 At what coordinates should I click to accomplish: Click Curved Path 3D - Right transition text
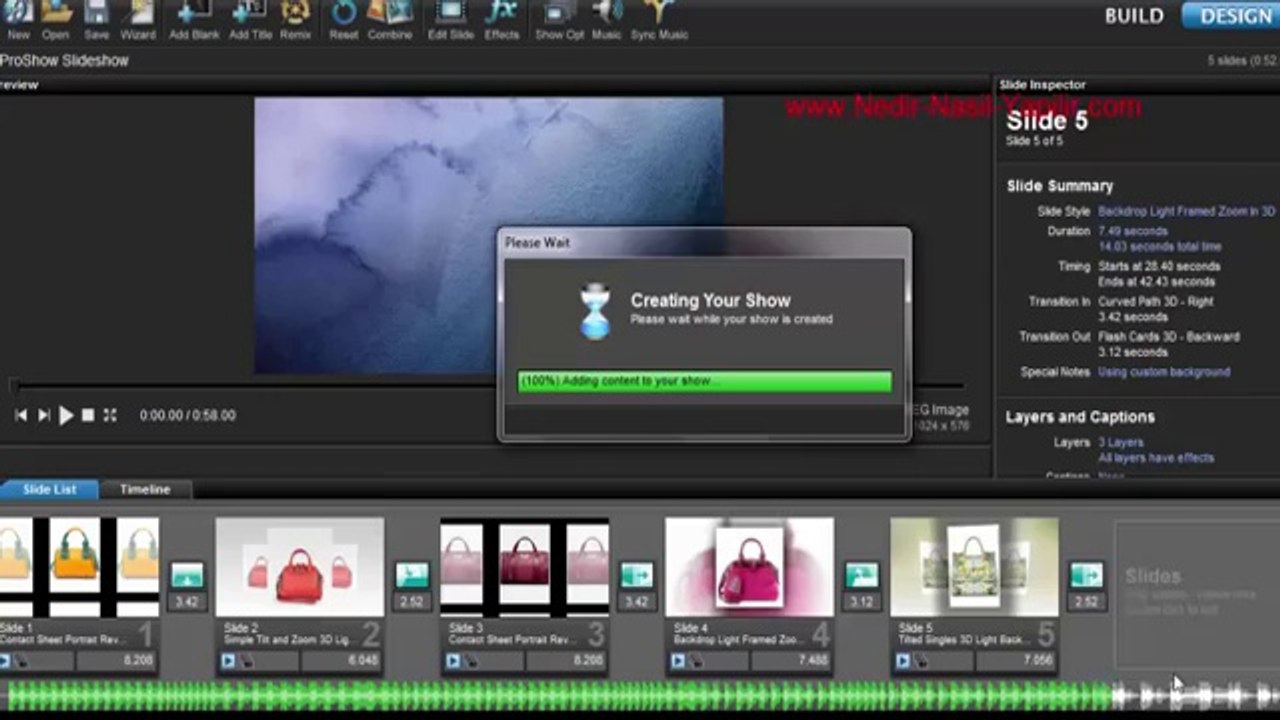click(1156, 301)
